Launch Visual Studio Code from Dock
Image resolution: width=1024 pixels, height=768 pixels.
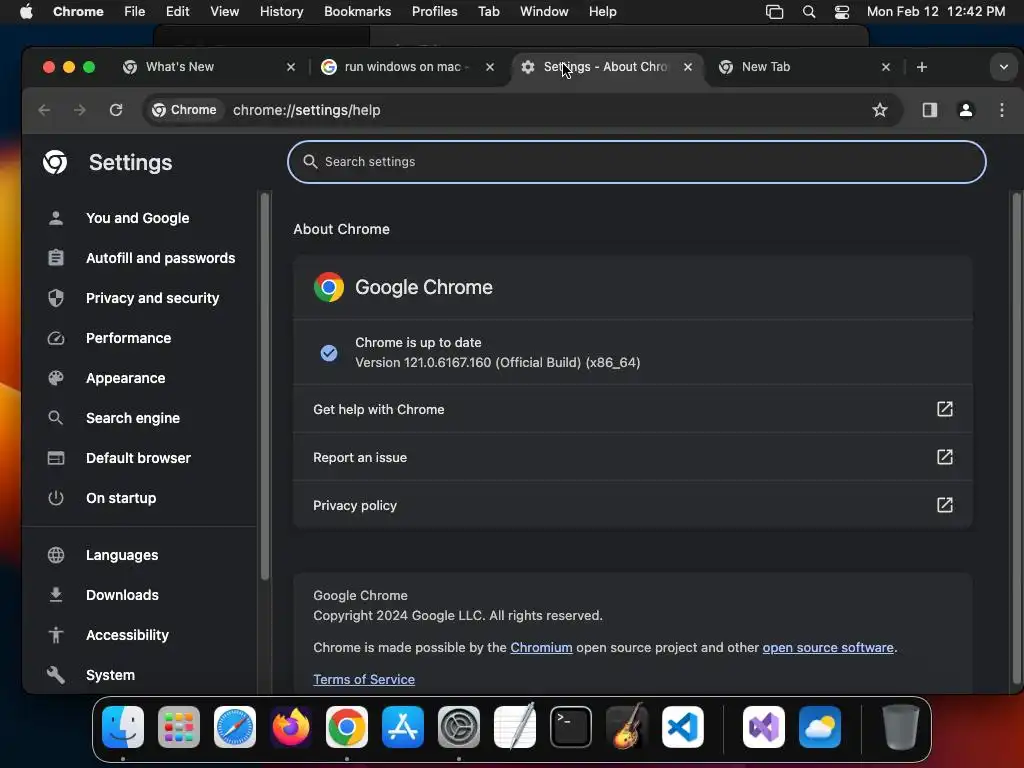682,727
